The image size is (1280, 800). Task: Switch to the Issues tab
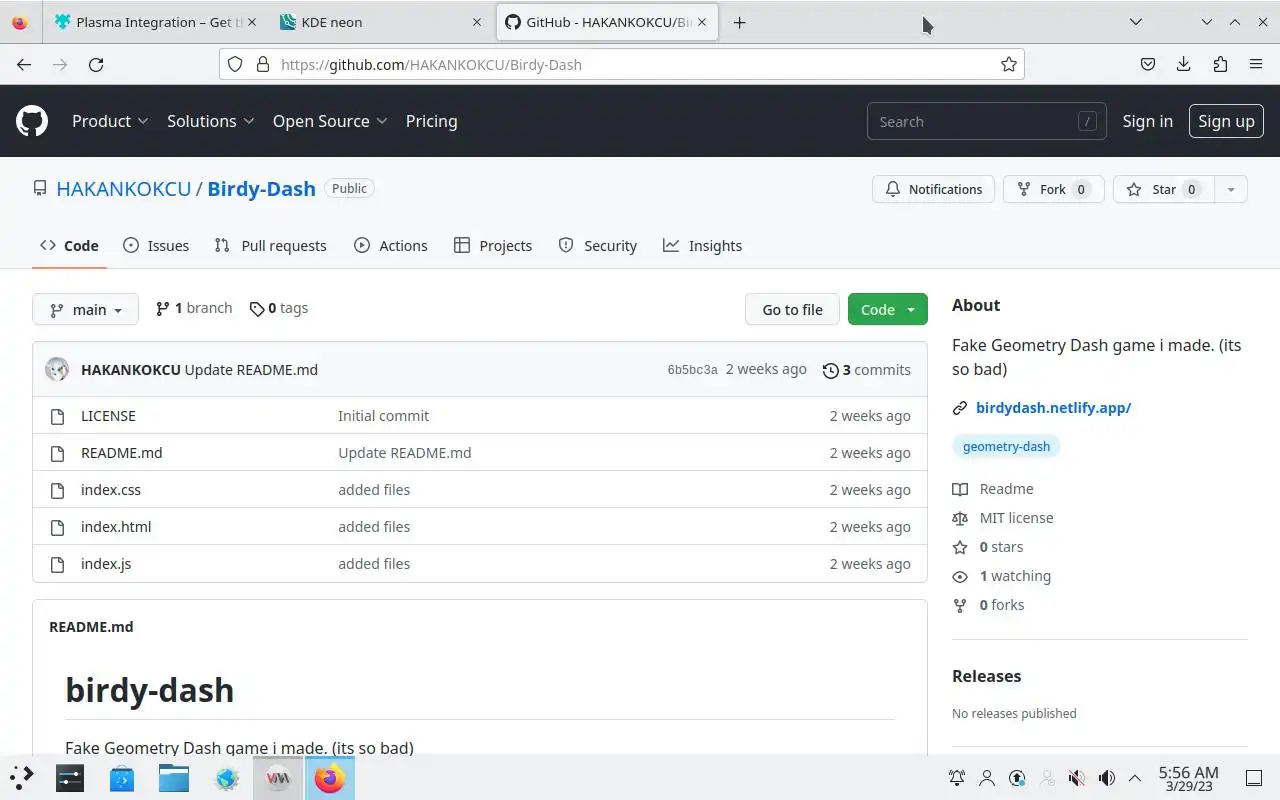click(x=156, y=246)
